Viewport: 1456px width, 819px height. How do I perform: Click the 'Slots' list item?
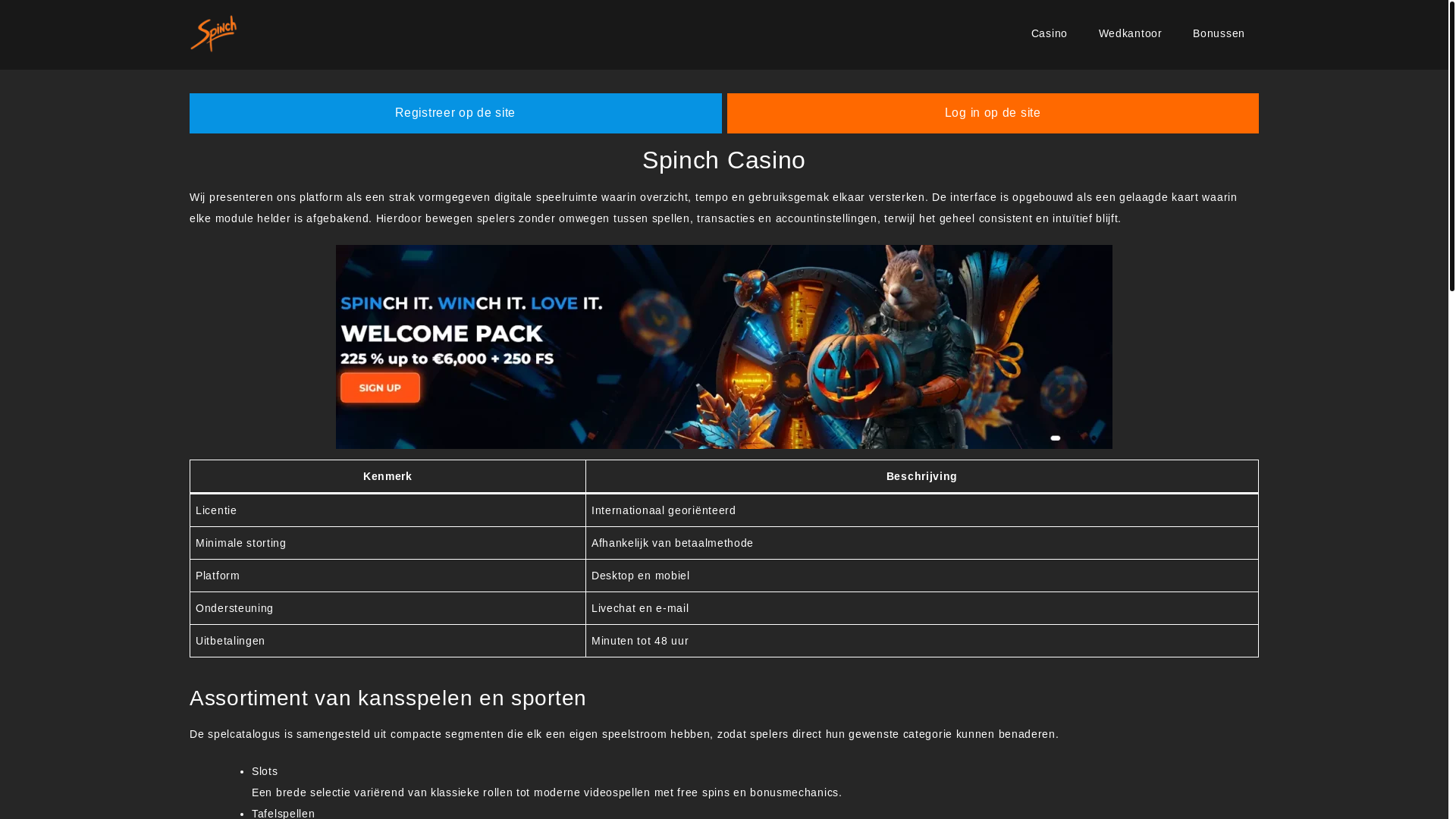(265, 771)
